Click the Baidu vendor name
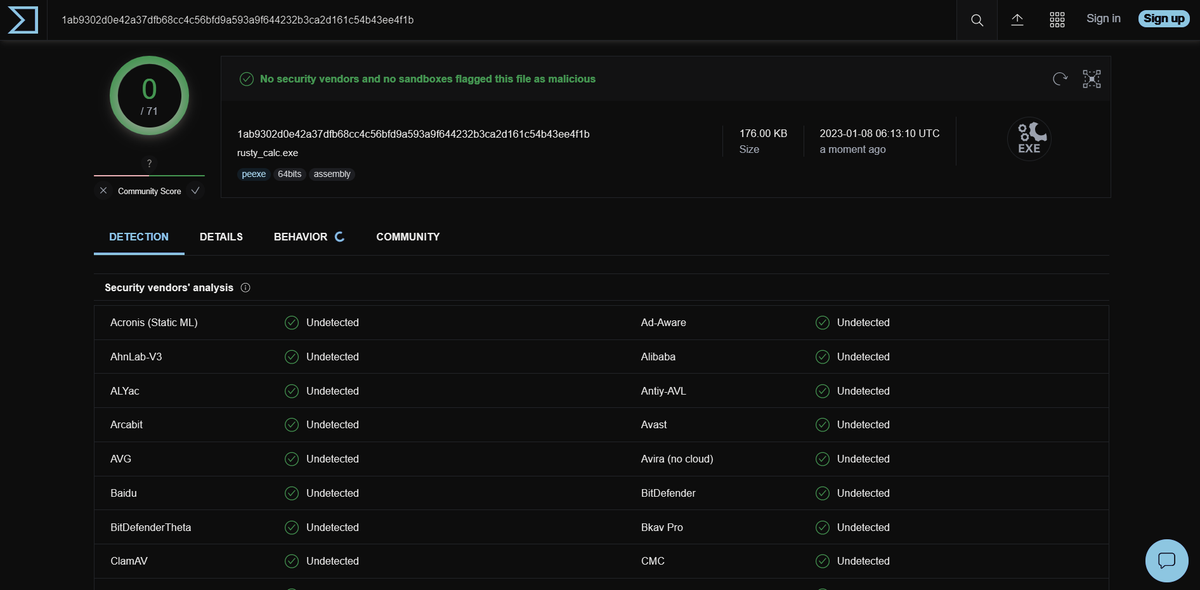Screen dimensions: 1200x590 (124, 493)
